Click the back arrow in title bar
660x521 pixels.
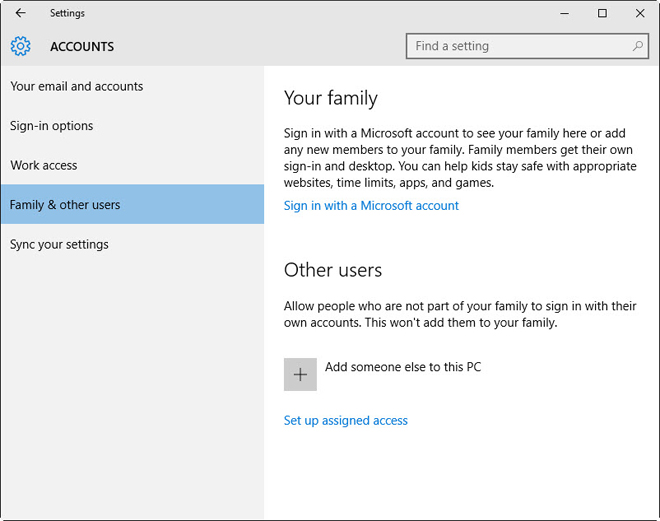[20, 13]
